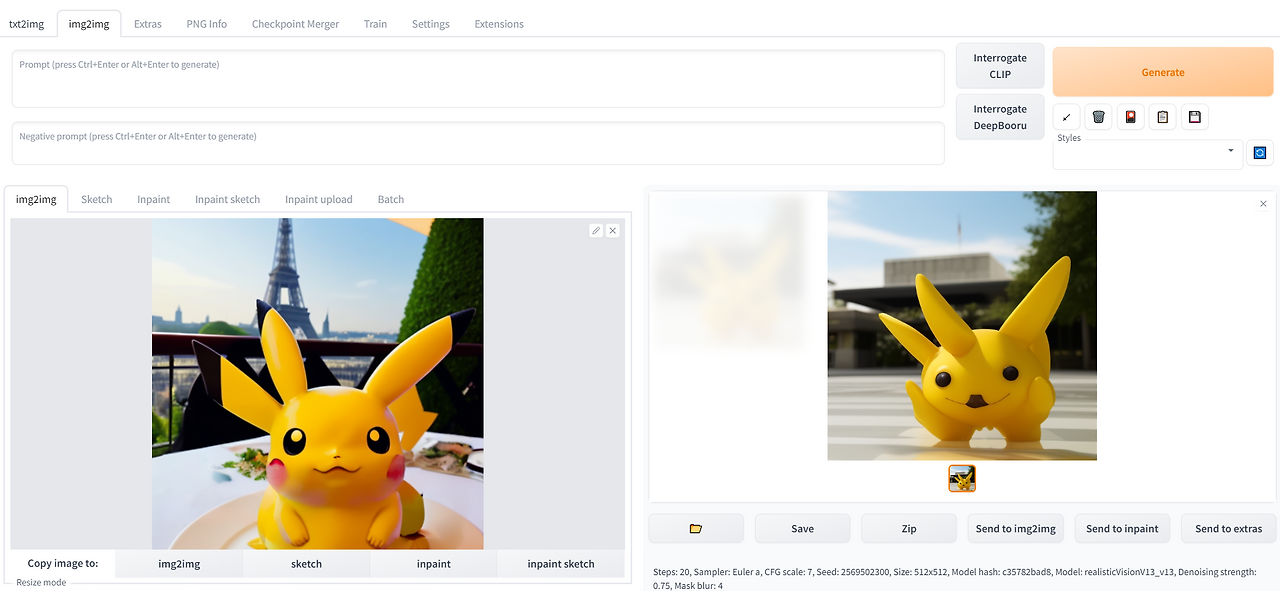Image resolution: width=1280 pixels, height=591 pixels.
Task: Switch to the txt2img tab
Action: 27,23
